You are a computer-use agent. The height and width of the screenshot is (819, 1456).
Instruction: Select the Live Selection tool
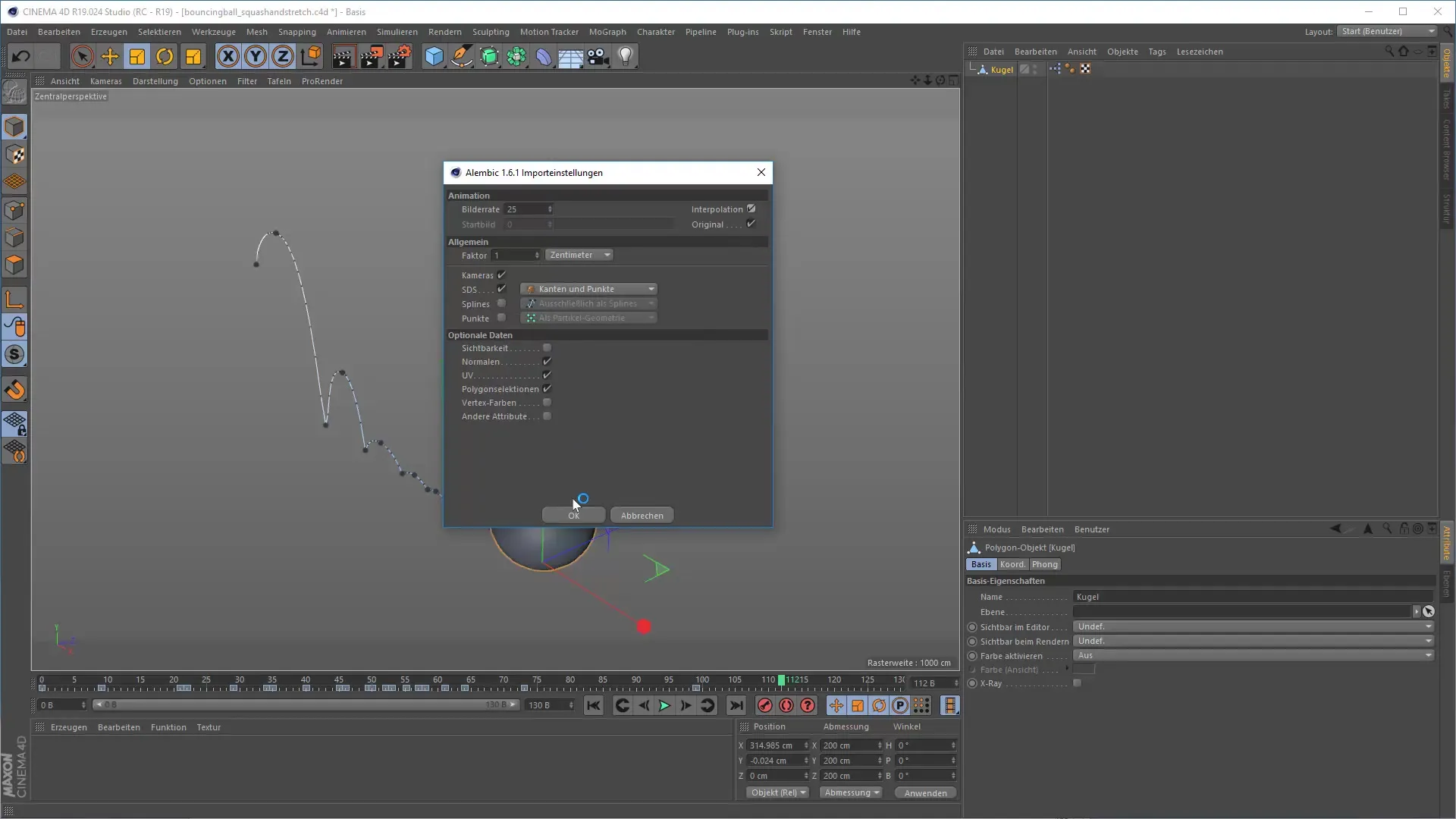pyautogui.click(x=82, y=56)
